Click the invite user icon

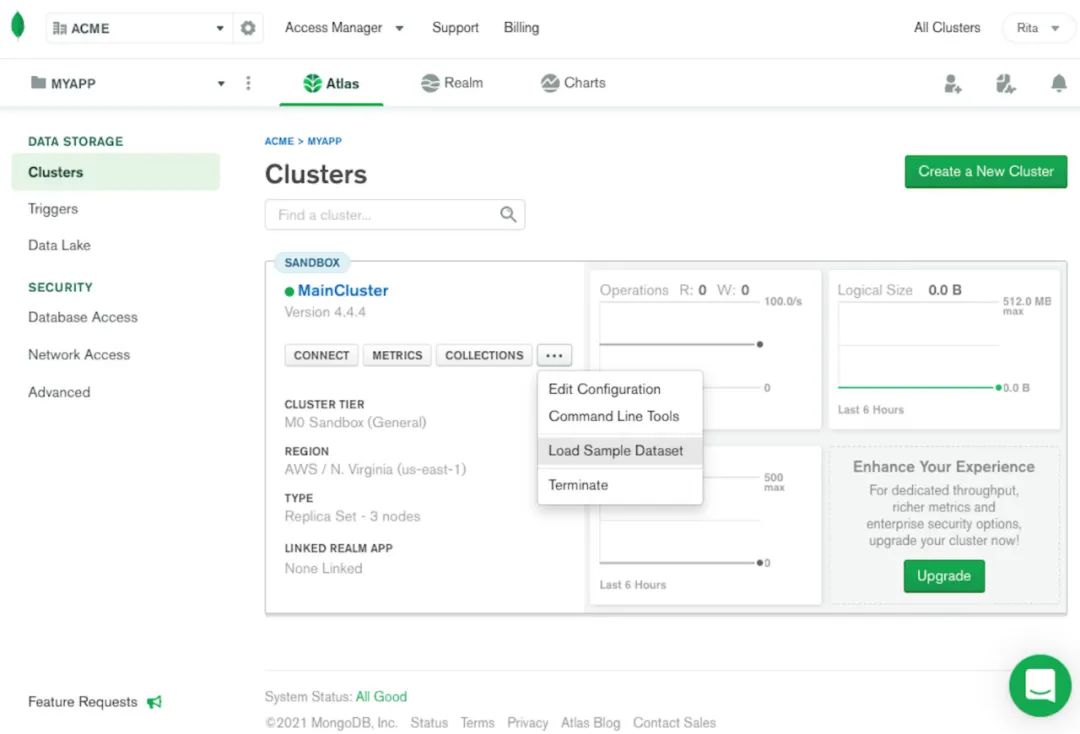[953, 84]
